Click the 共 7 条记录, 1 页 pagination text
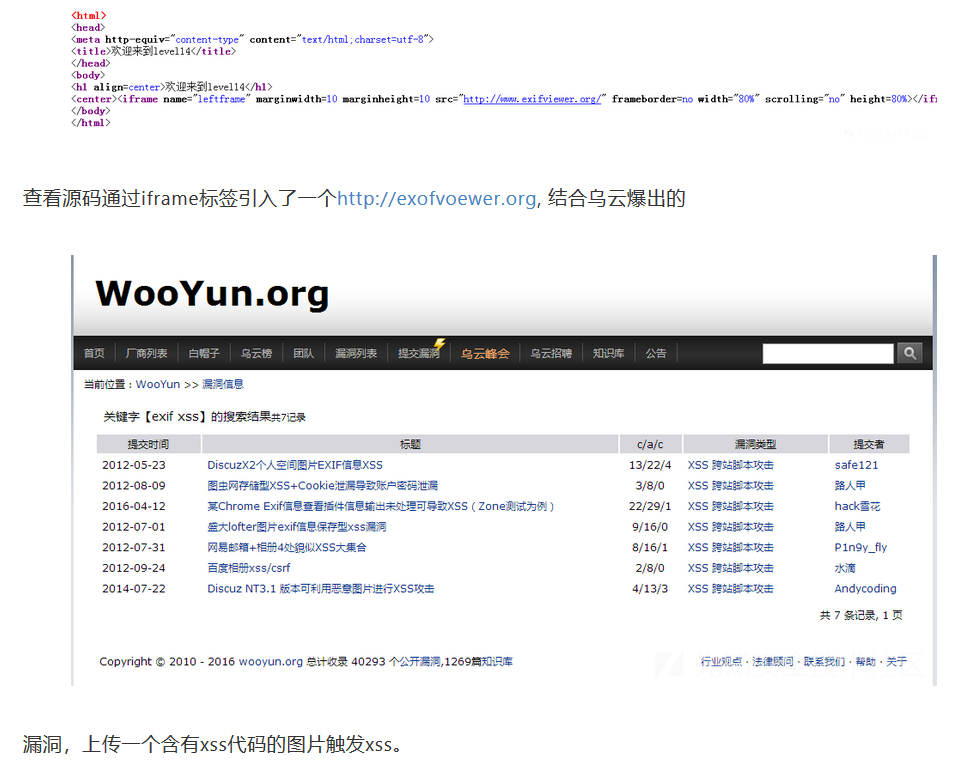The height and width of the screenshot is (761, 962). click(861, 615)
